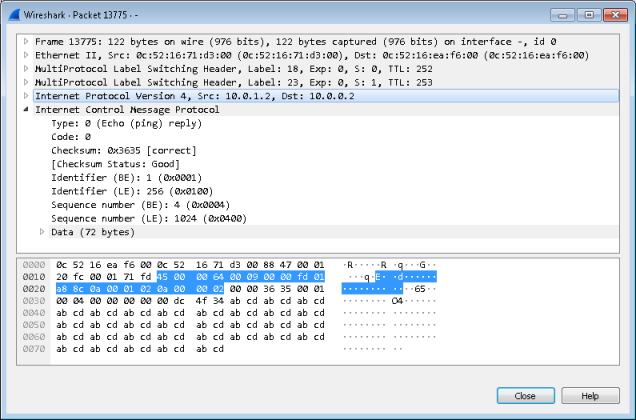Viewport: 636px width, 420px height.
Task: Open Help for packet dialog
Action: (x=590, y=396)
